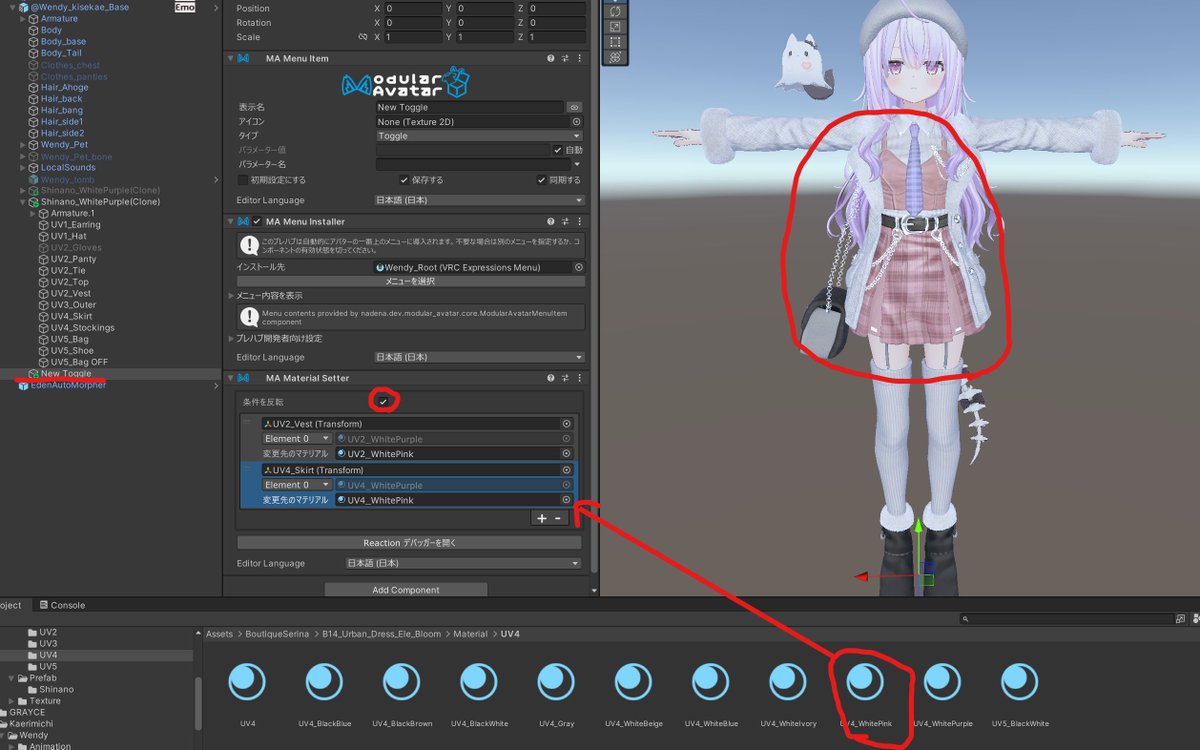This screenshot has width=1200, height=750.
Task: Click the link icon beside the display name field
Action: click(x=575, y=107)
